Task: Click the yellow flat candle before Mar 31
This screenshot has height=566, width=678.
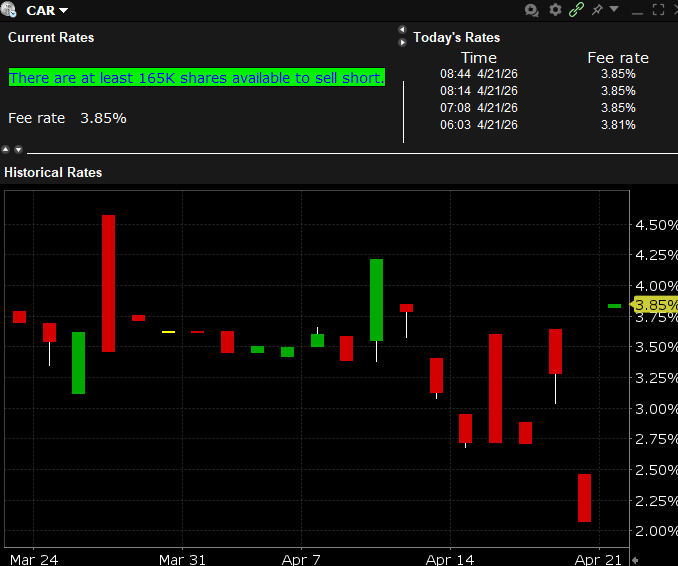Action: (168, 332)
